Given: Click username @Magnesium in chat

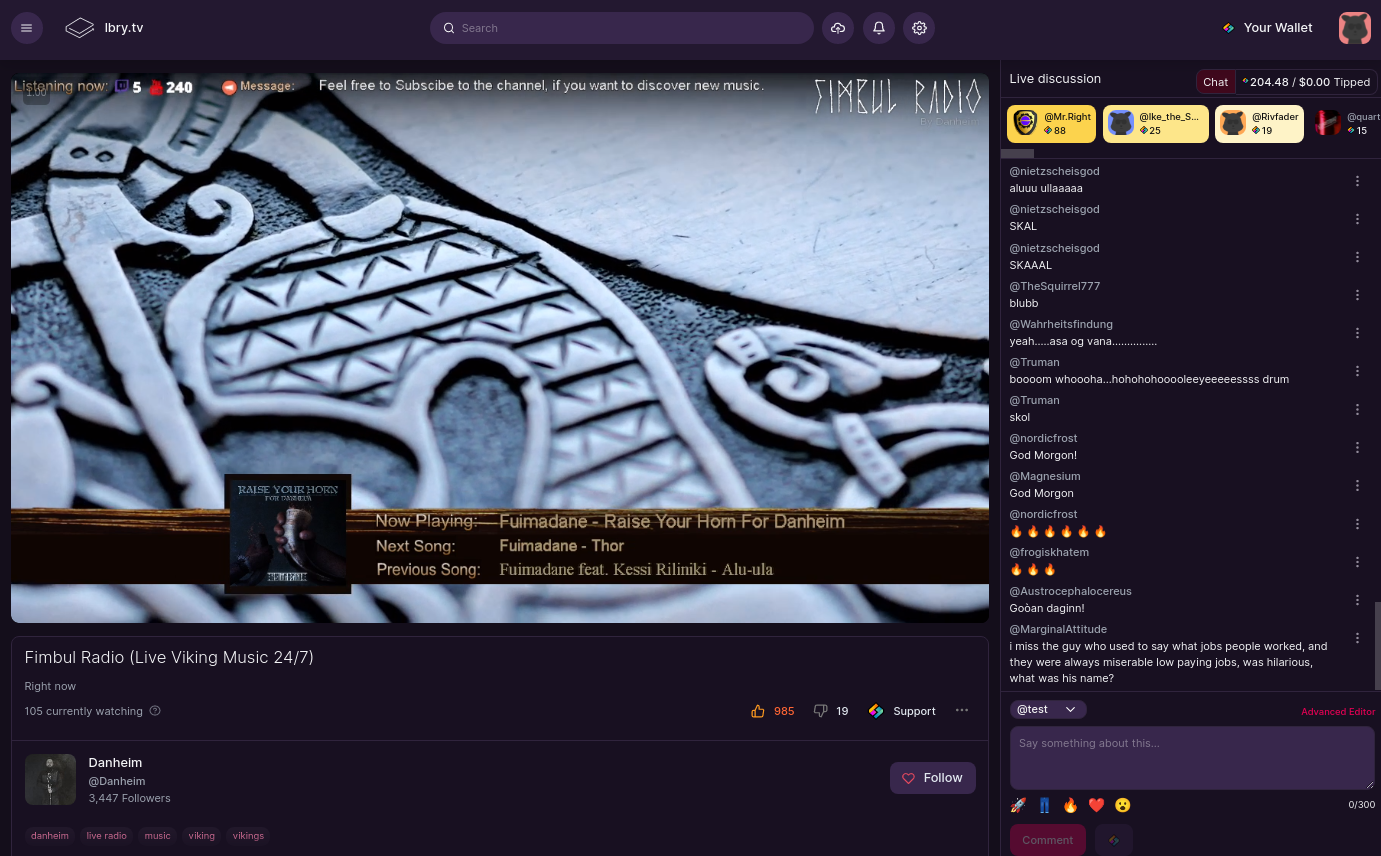Looking at the screenshot, I should (1045, 476).
